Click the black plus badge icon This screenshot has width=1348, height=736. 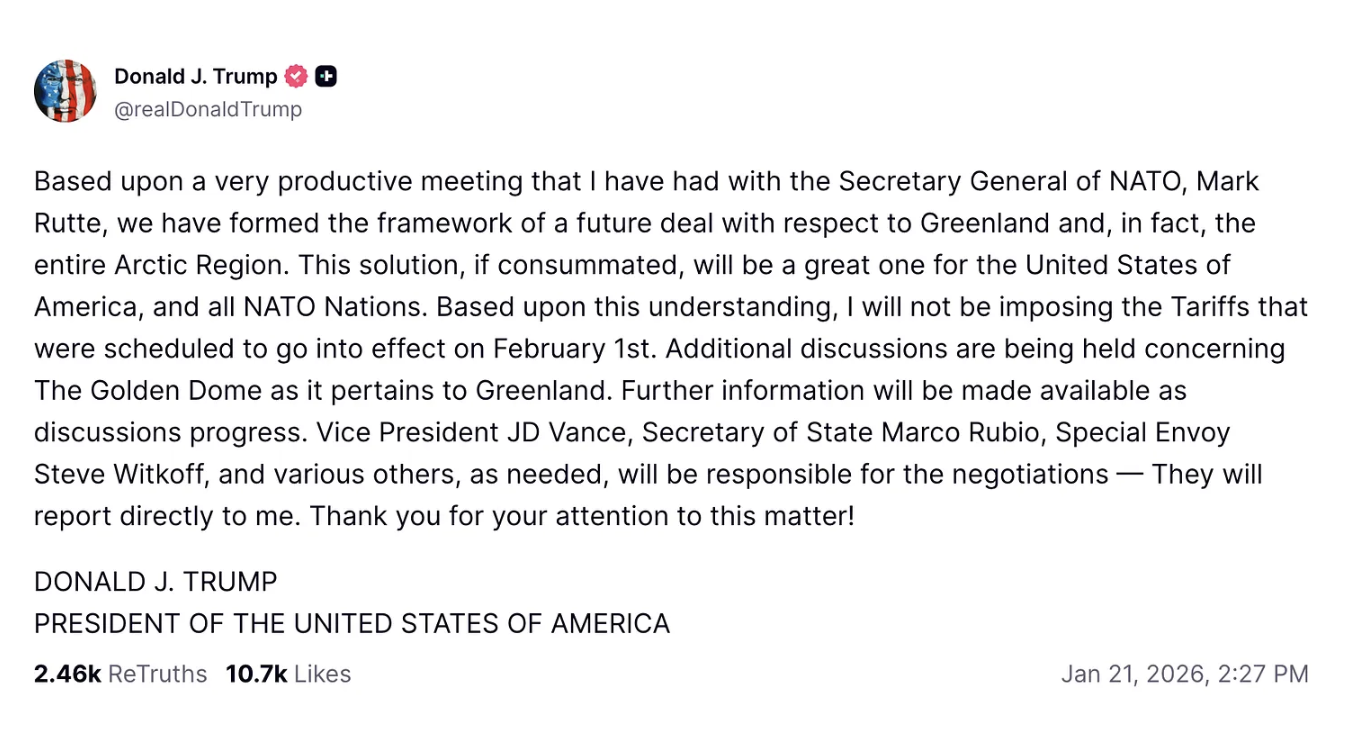click(326, 76)
